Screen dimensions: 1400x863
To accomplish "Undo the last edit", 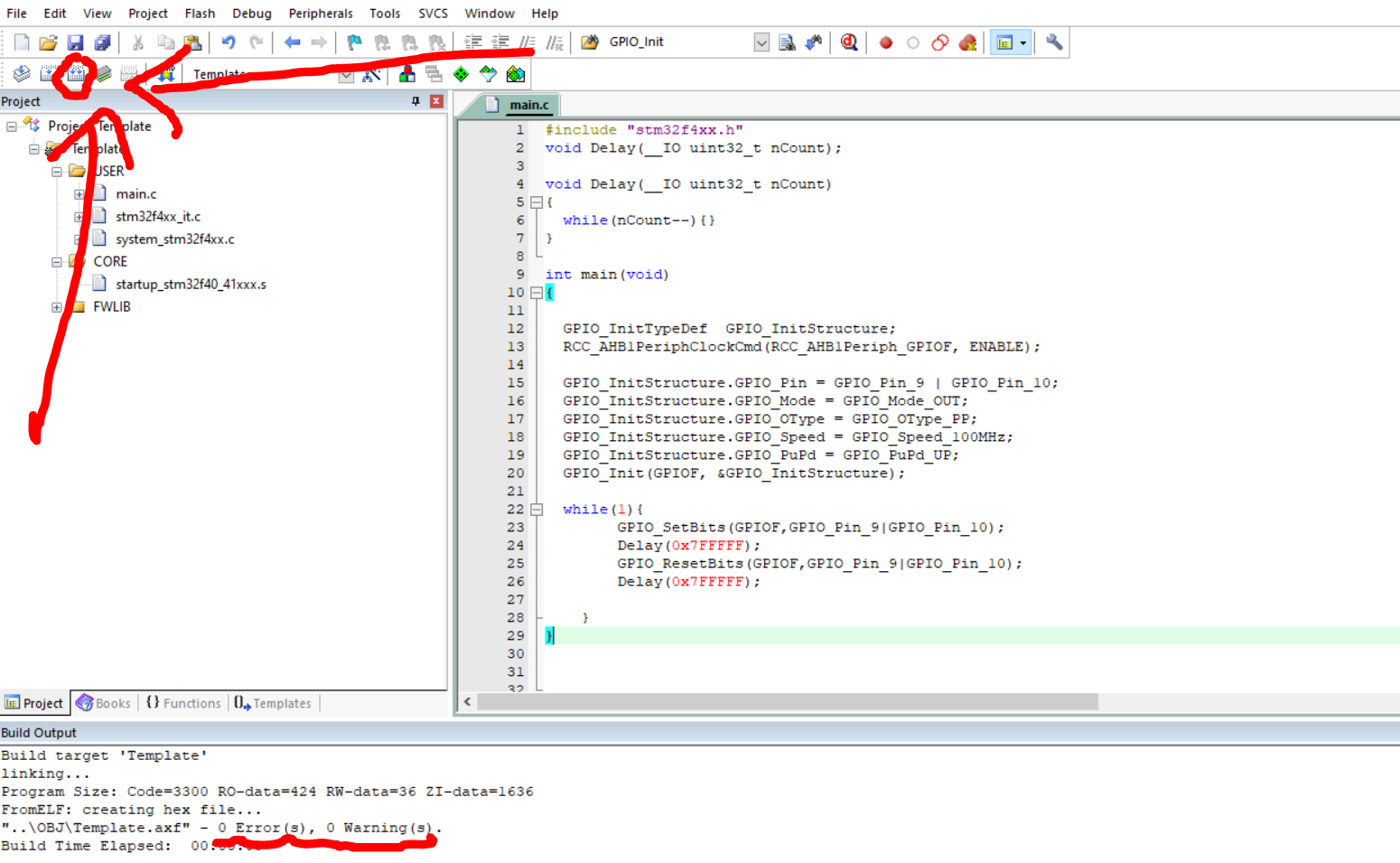I will coord(229,42).
